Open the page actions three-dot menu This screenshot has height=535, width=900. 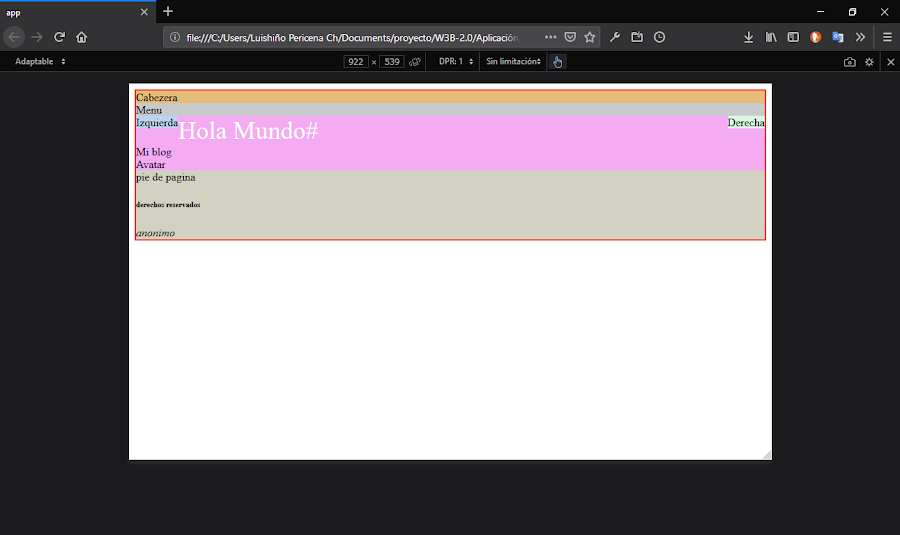550,37
